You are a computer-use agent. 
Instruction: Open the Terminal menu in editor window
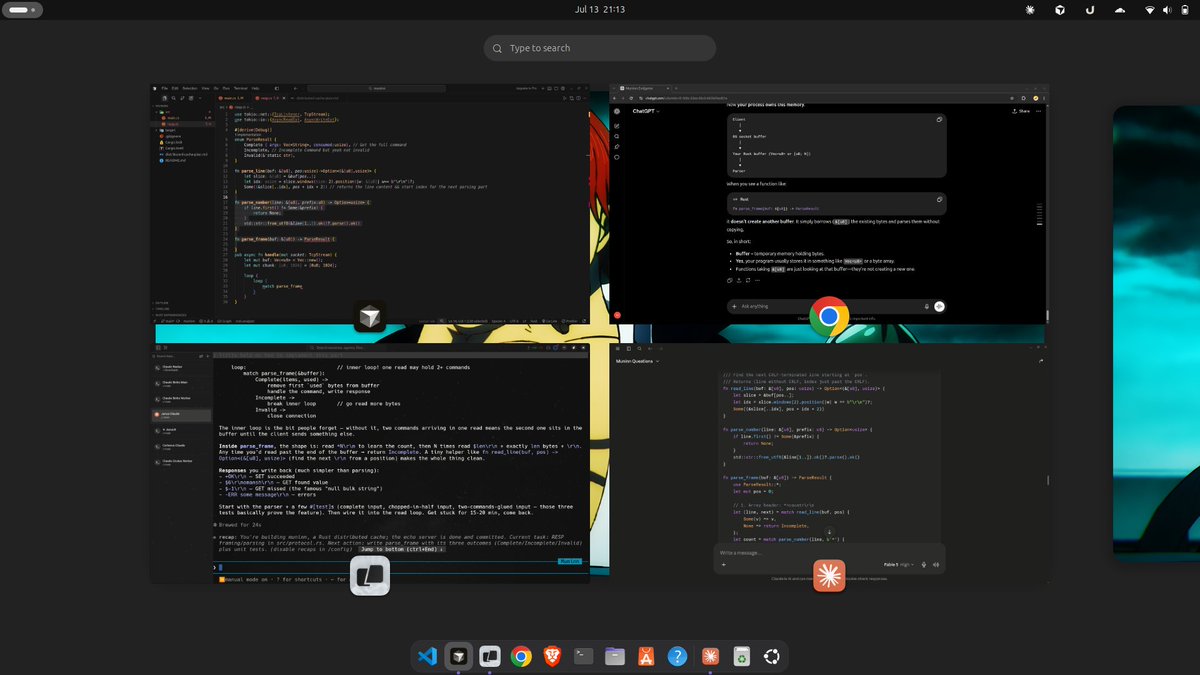pos(240,89)
